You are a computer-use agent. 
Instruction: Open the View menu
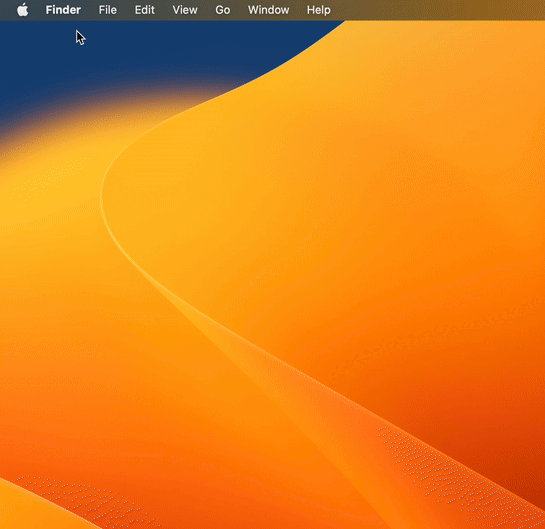tap(185, 10)
